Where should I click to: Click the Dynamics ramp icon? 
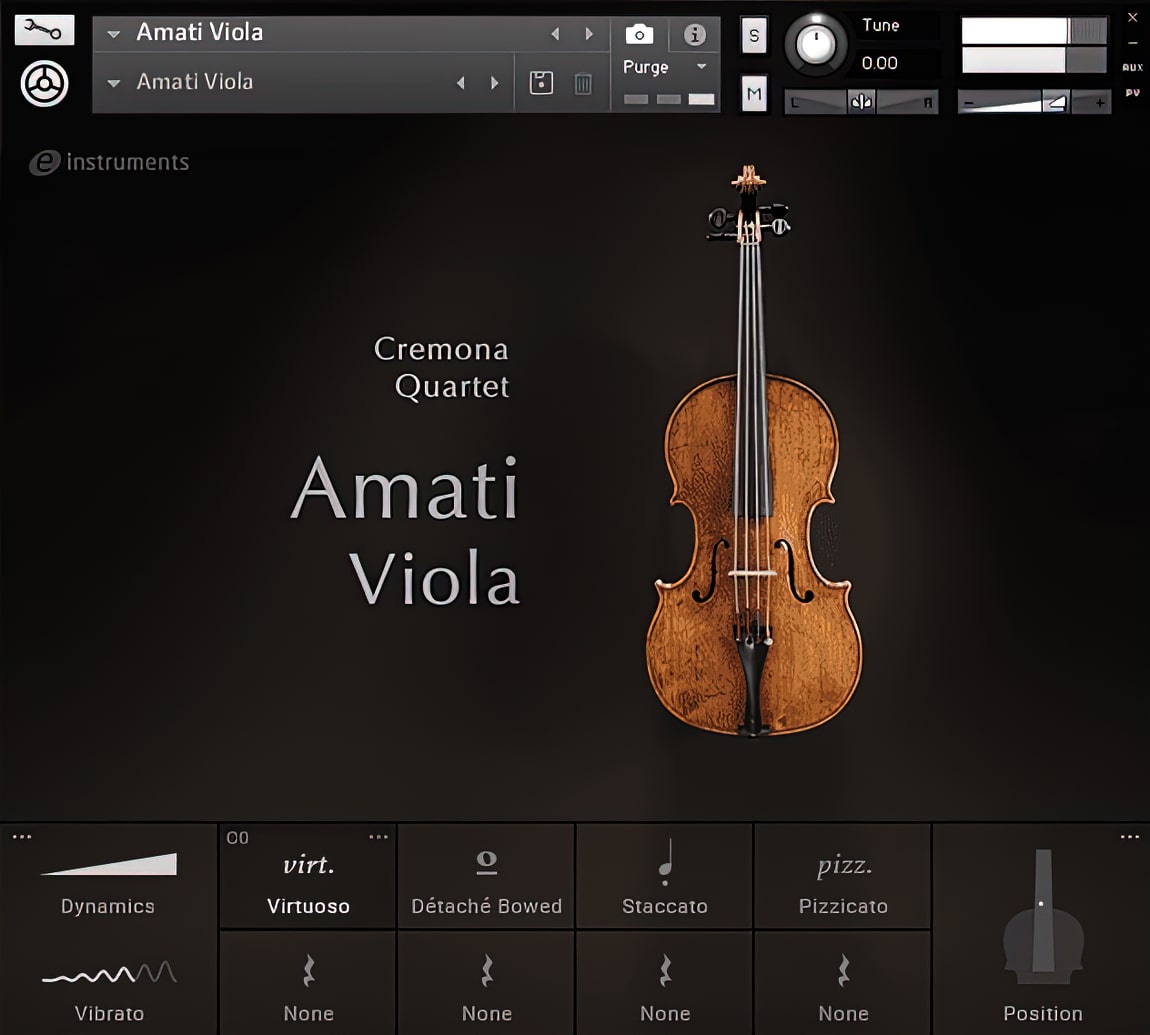click(x=109, y=864)
